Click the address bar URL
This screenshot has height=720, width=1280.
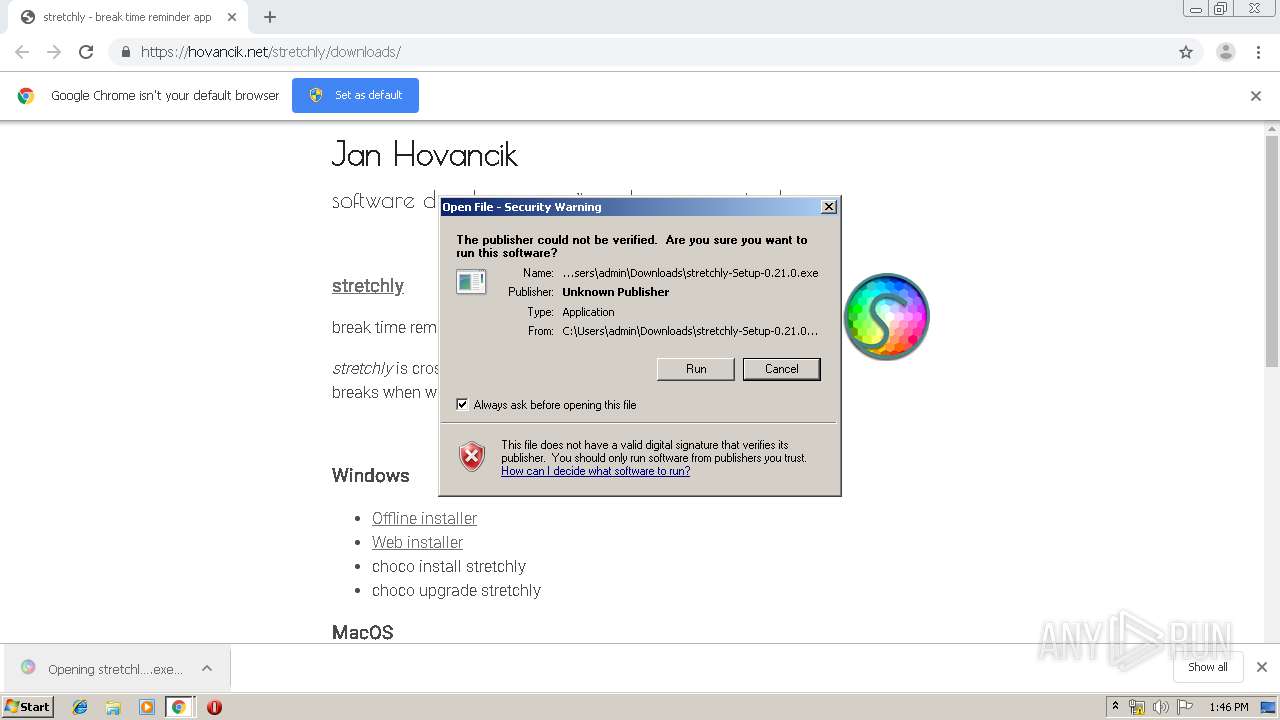(271, 52)
